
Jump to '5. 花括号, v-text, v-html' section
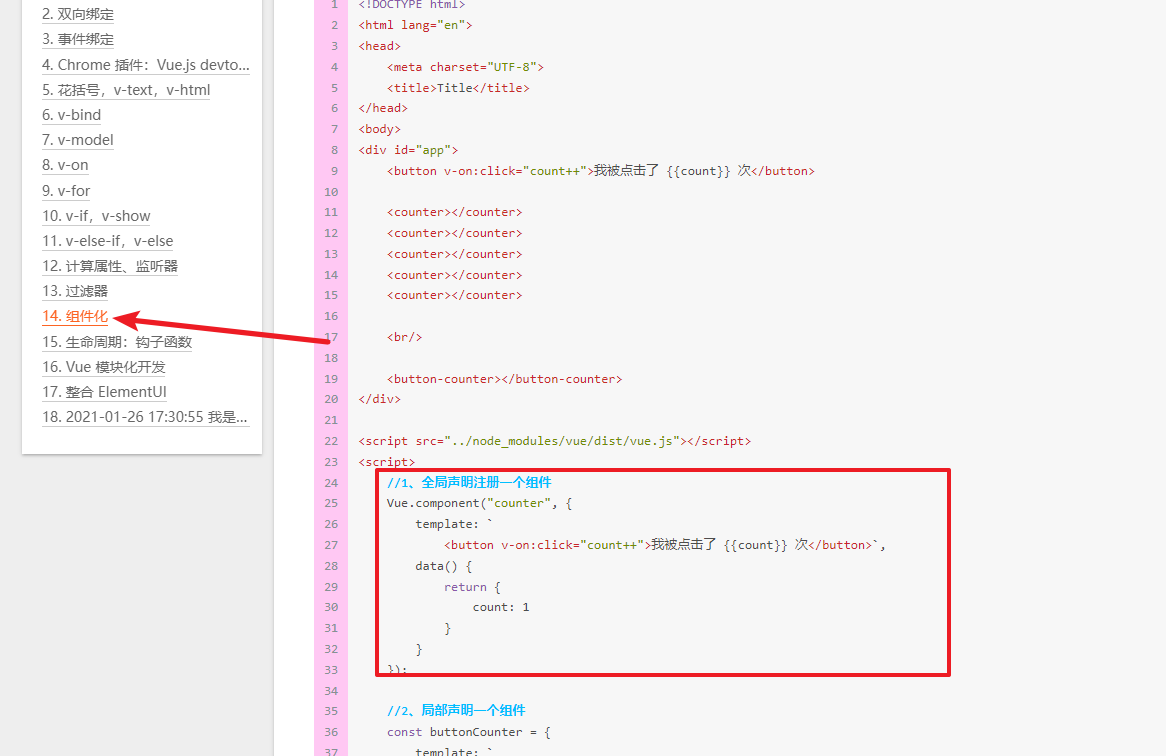pos(126,90)
